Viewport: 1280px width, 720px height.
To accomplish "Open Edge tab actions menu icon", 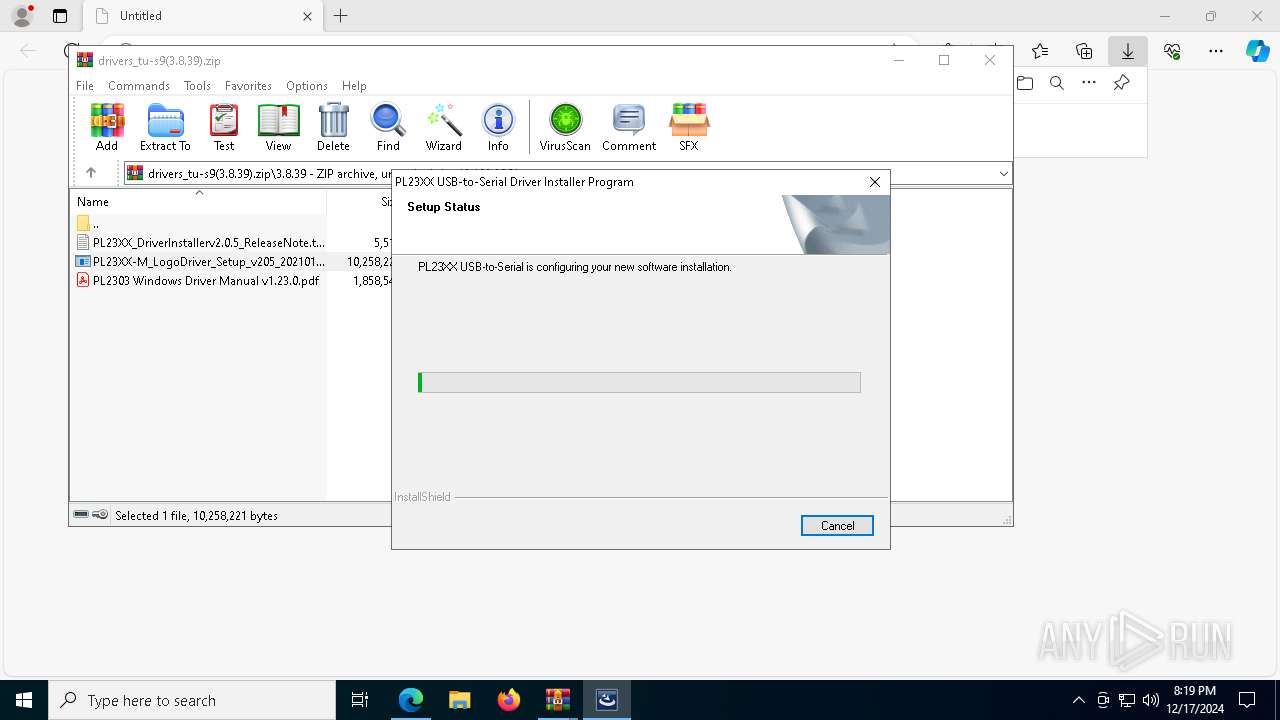I will tap(60, 16).
